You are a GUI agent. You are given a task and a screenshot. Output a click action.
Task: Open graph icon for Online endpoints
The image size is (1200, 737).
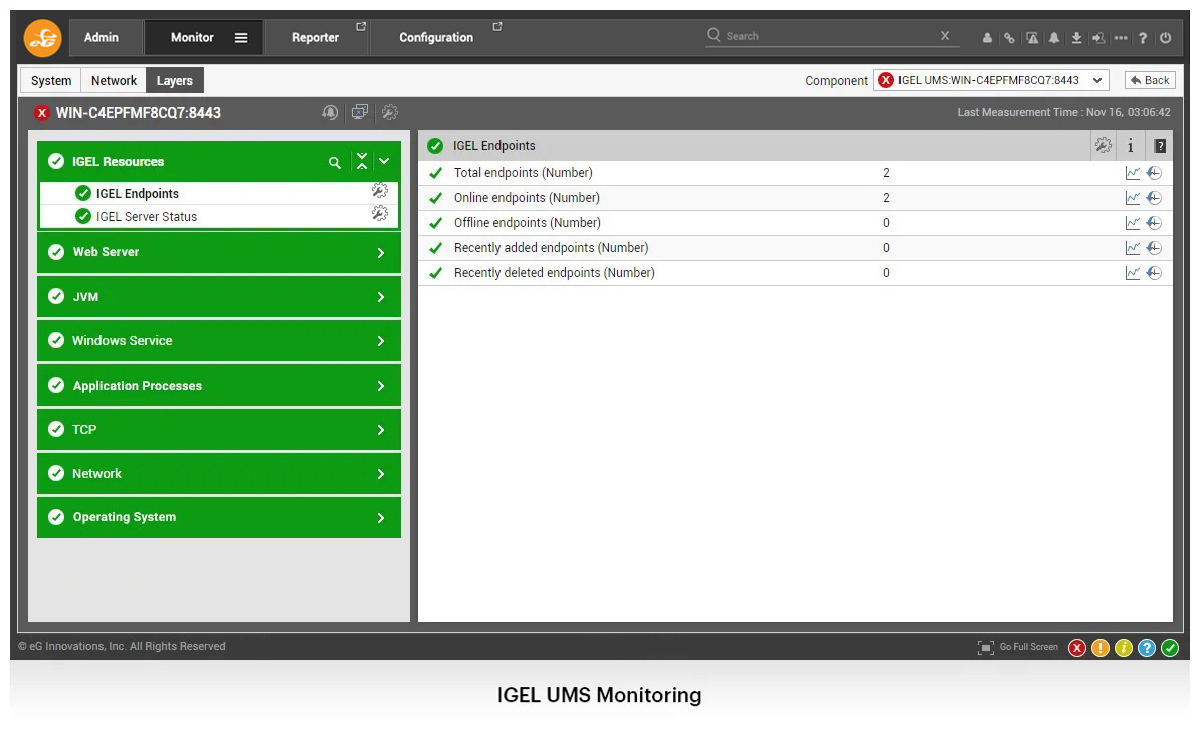(1133, 198)
